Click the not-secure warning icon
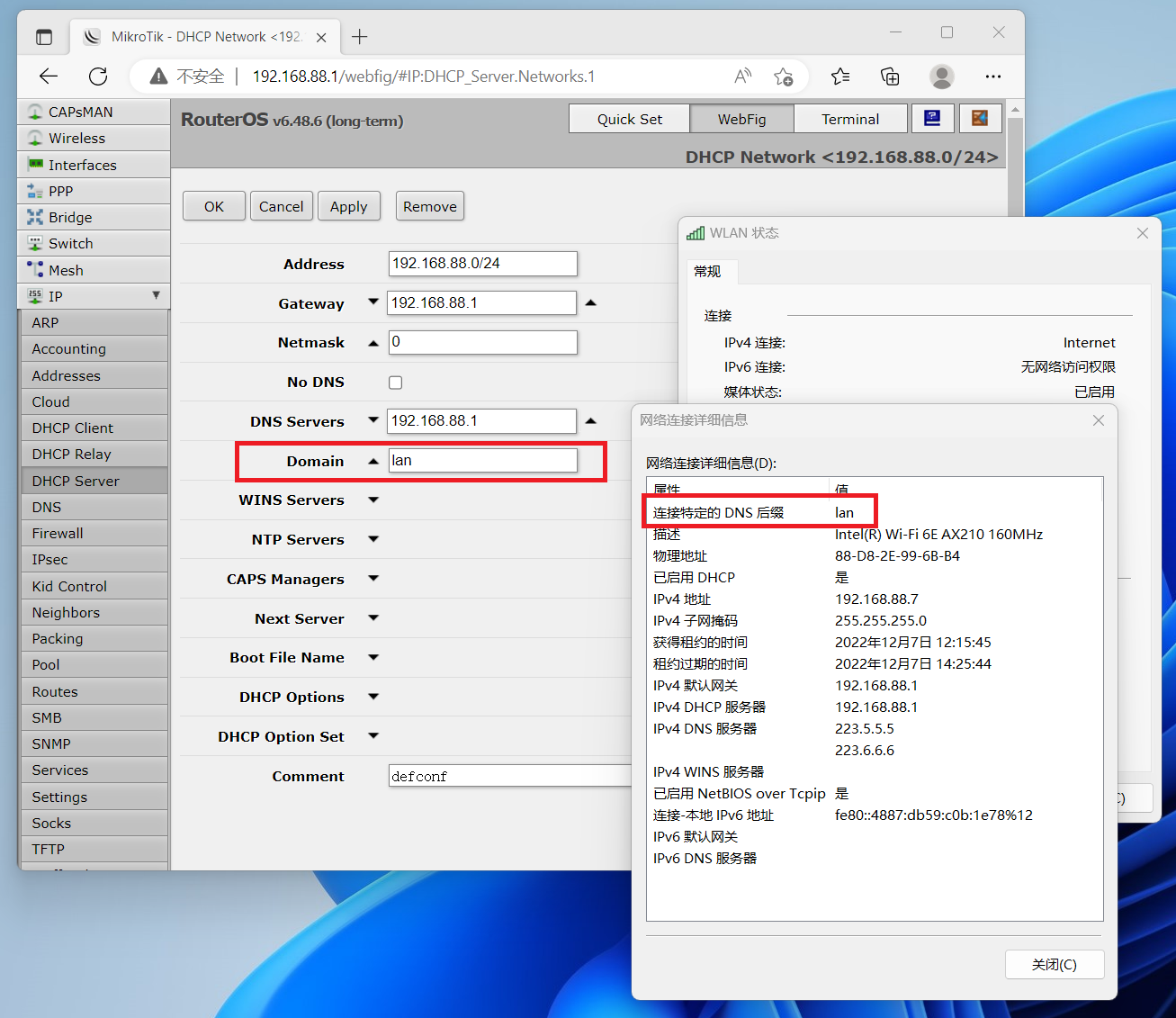The image size is (1176, 1018). click(x=158, y=77)
